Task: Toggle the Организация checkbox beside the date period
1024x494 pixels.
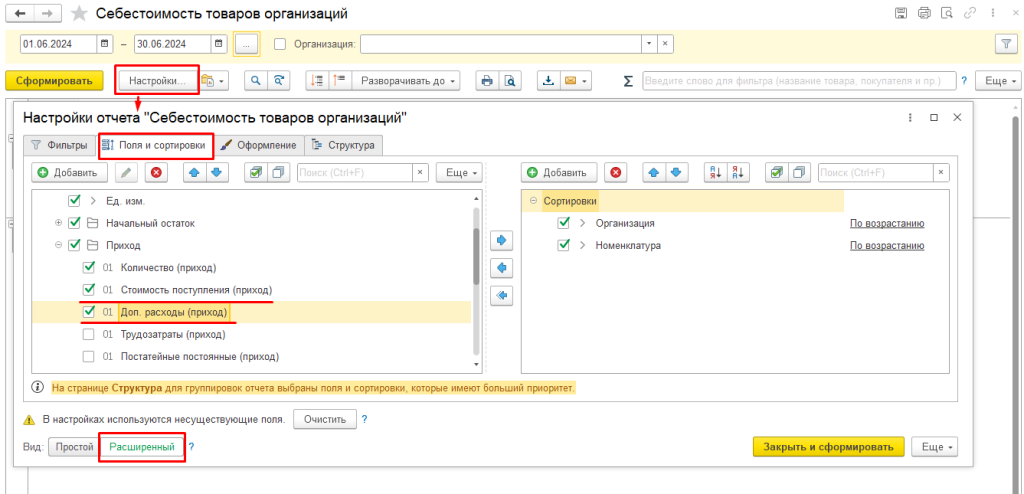Action: [x=280, y=44]
